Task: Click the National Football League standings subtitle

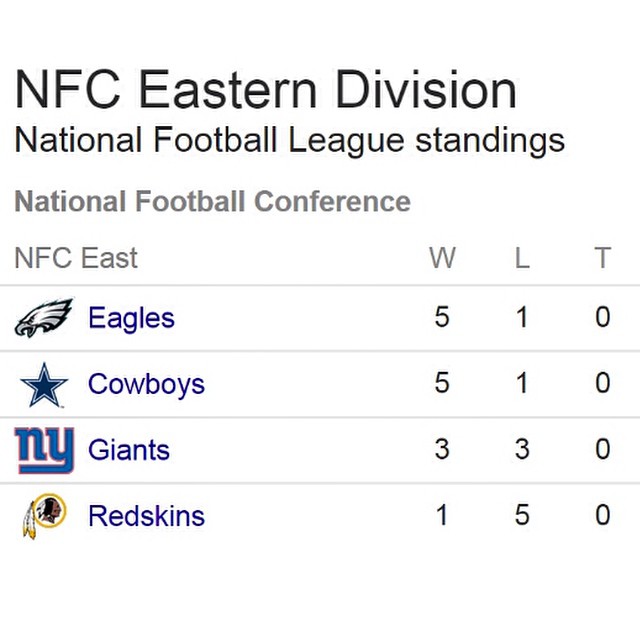Action: tap(289, 140)
